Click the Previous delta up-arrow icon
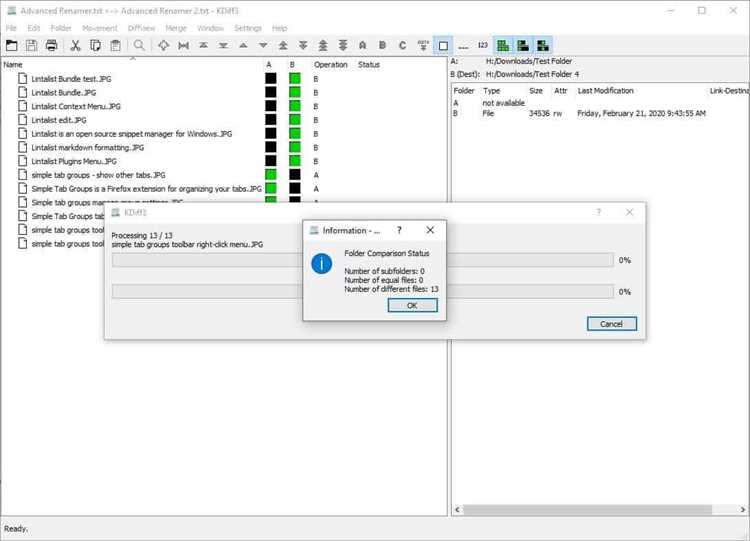750x541 pixels. [x=243, y=45]
